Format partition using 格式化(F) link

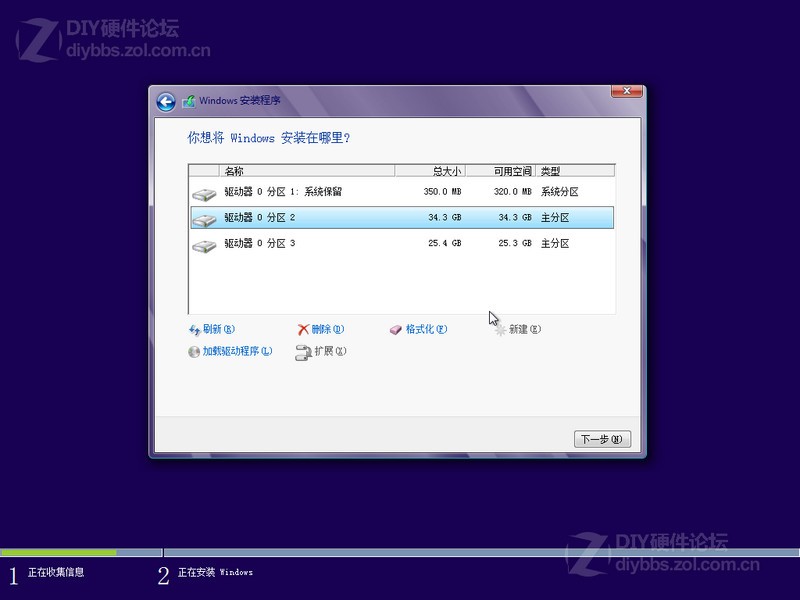click(426, 329)
